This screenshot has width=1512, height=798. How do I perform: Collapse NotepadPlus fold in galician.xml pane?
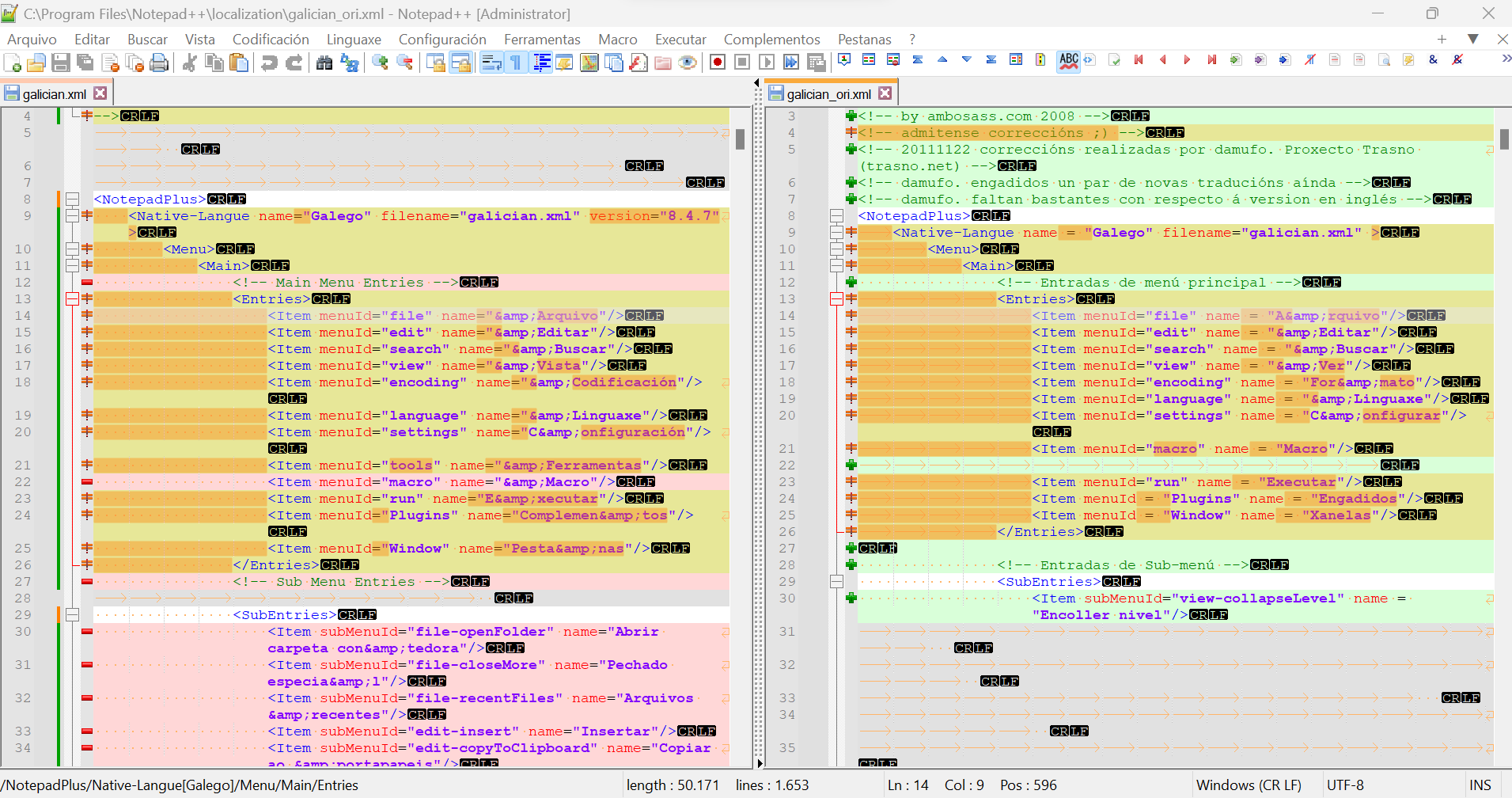point(72,199)
